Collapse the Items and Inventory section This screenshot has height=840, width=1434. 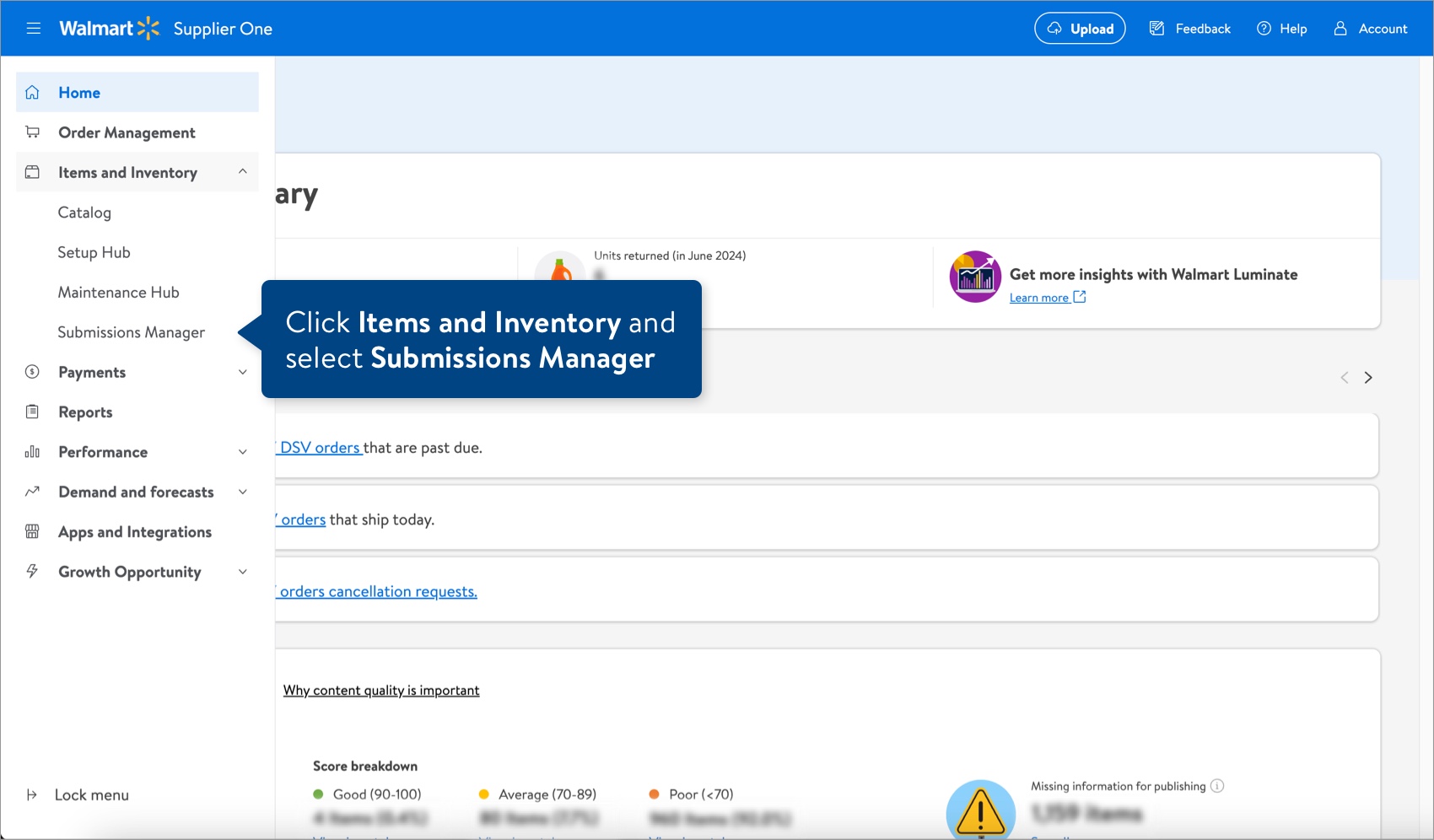243,171
